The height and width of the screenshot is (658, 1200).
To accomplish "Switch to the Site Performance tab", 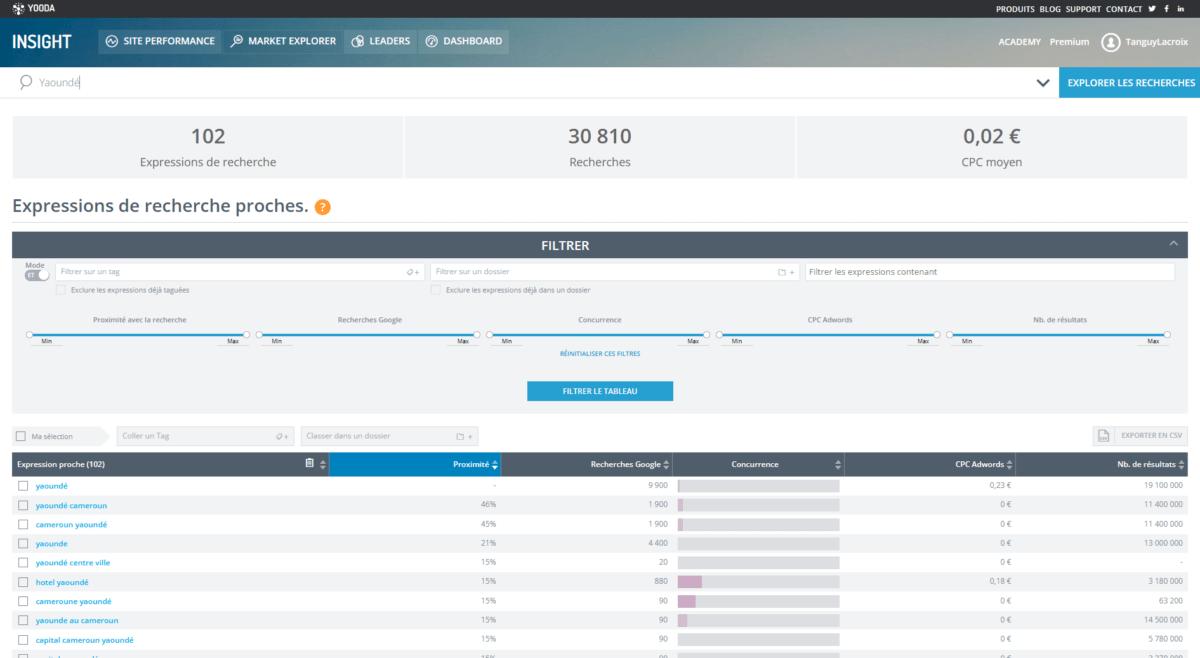I will pos(160,41).
